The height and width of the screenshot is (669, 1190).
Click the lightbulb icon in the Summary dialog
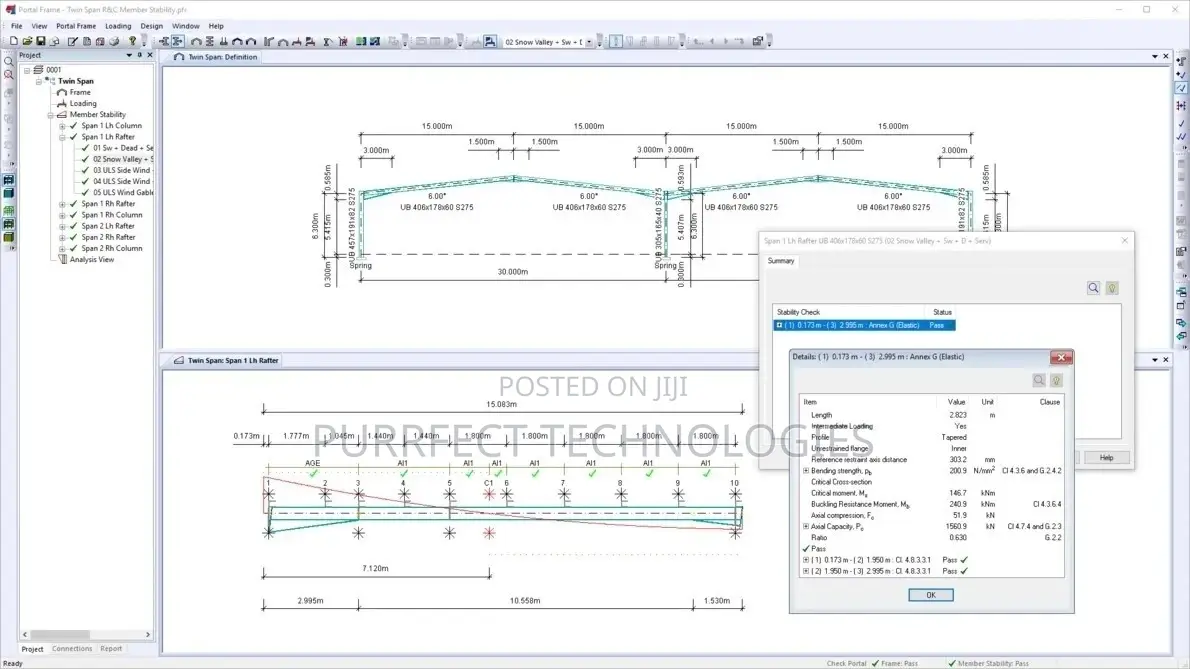[x=1112, y=288]
